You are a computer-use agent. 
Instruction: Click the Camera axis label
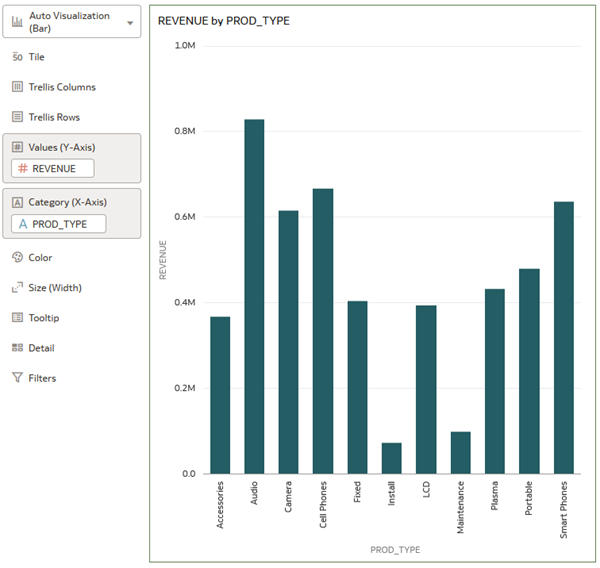288,497
